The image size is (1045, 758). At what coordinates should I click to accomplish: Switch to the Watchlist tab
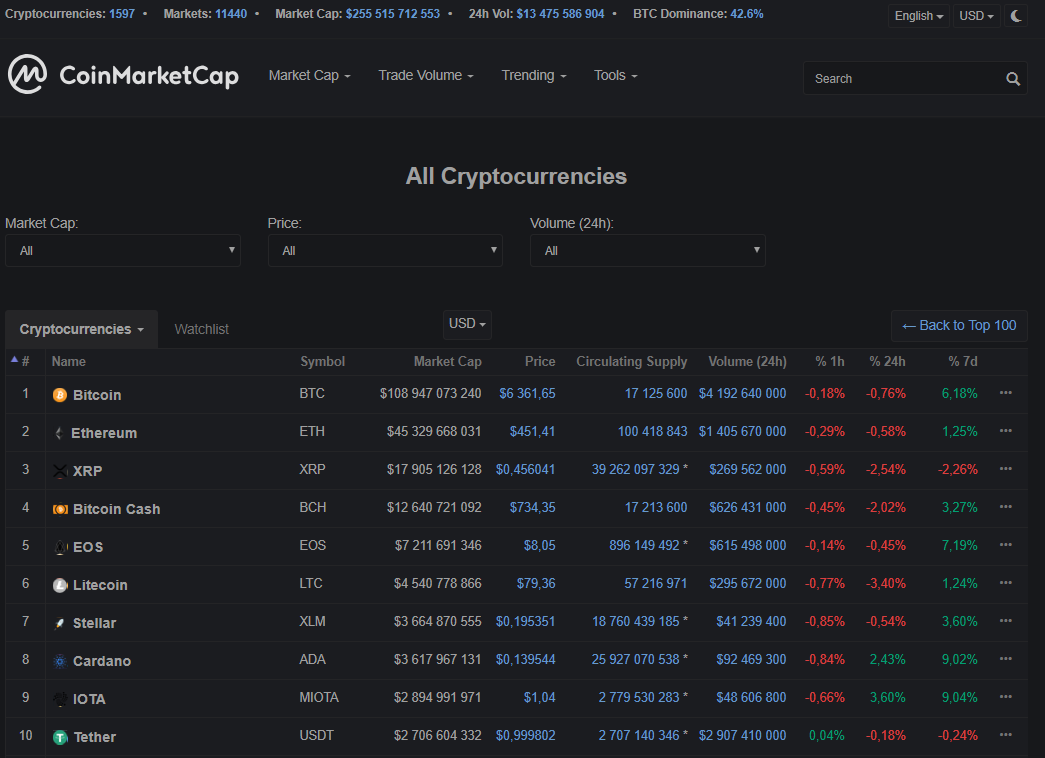(x=202, y=329)
